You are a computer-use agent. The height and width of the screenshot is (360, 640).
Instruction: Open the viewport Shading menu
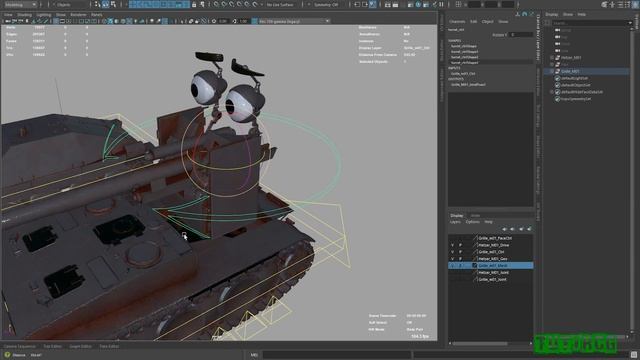(24, 15)
